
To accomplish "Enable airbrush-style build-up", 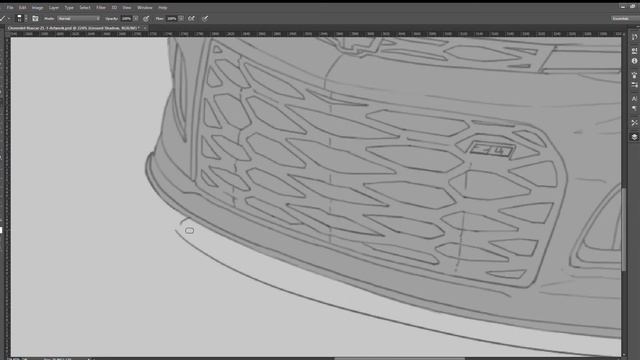I will click(191, 18).
